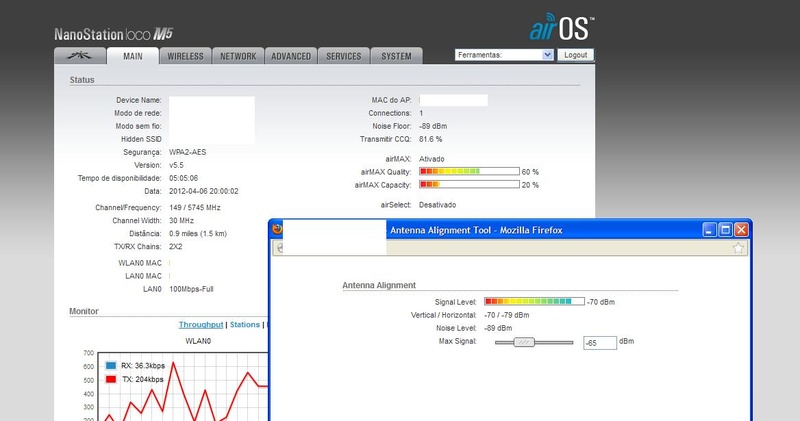Expand the Ferramentas dropdown

(504, 55)
